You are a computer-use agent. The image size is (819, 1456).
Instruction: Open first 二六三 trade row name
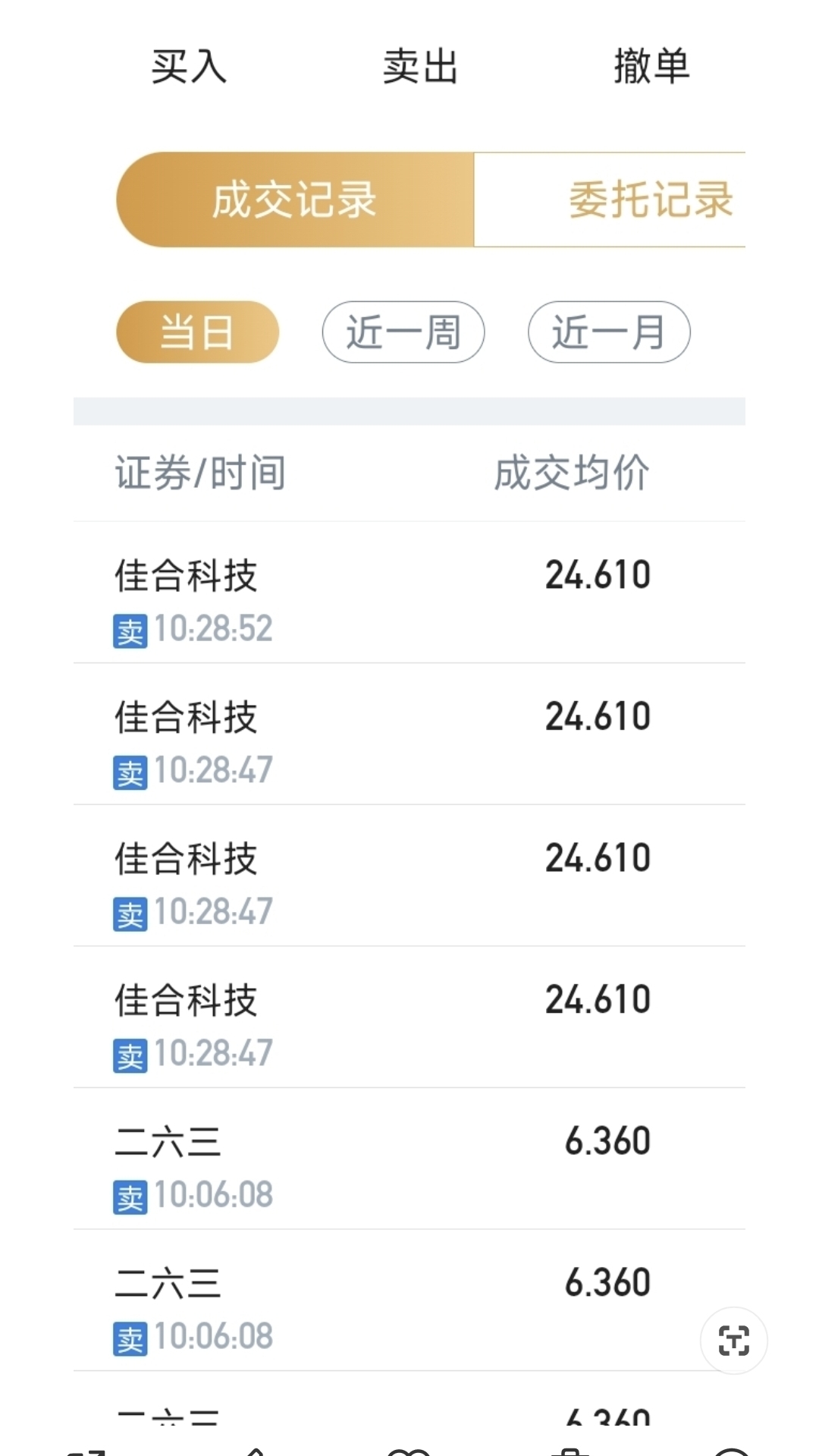168,1141
